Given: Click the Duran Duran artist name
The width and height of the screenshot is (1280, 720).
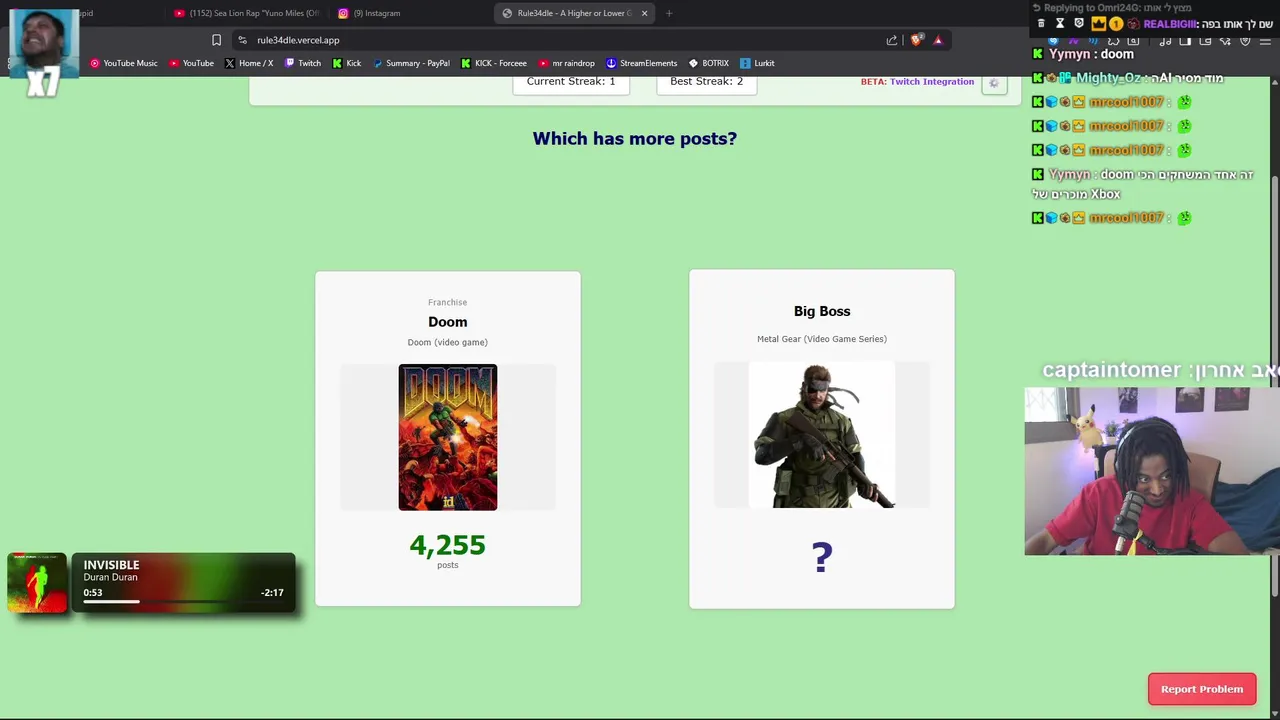Looking at the screenshot, I should click(110, 577).
